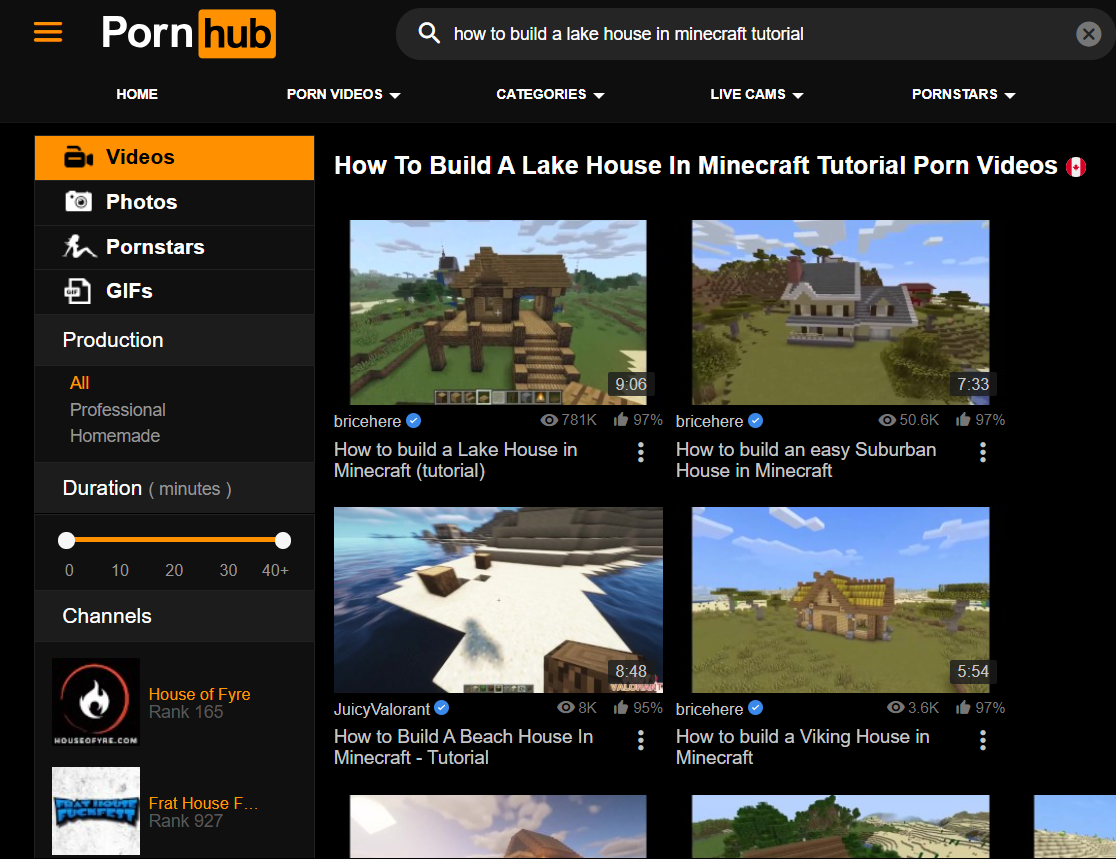The height and width of the screenshot is (859, 1116).
Task: Click into the search text field
Action: point(754,33)
